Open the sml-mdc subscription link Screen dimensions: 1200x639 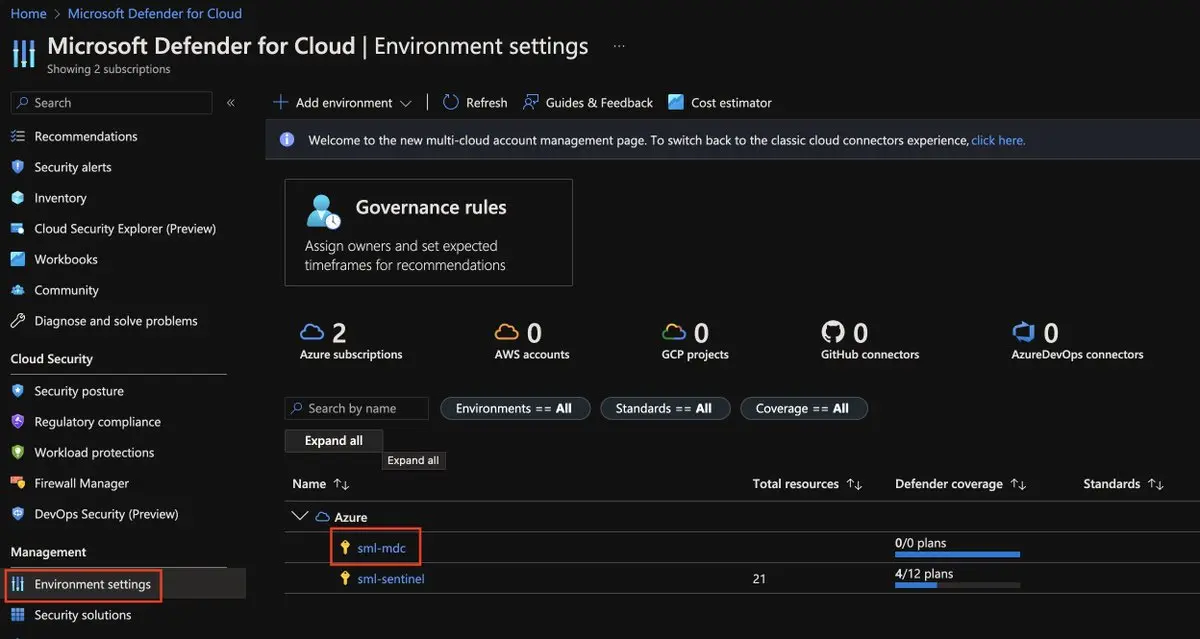pos(381,547)
